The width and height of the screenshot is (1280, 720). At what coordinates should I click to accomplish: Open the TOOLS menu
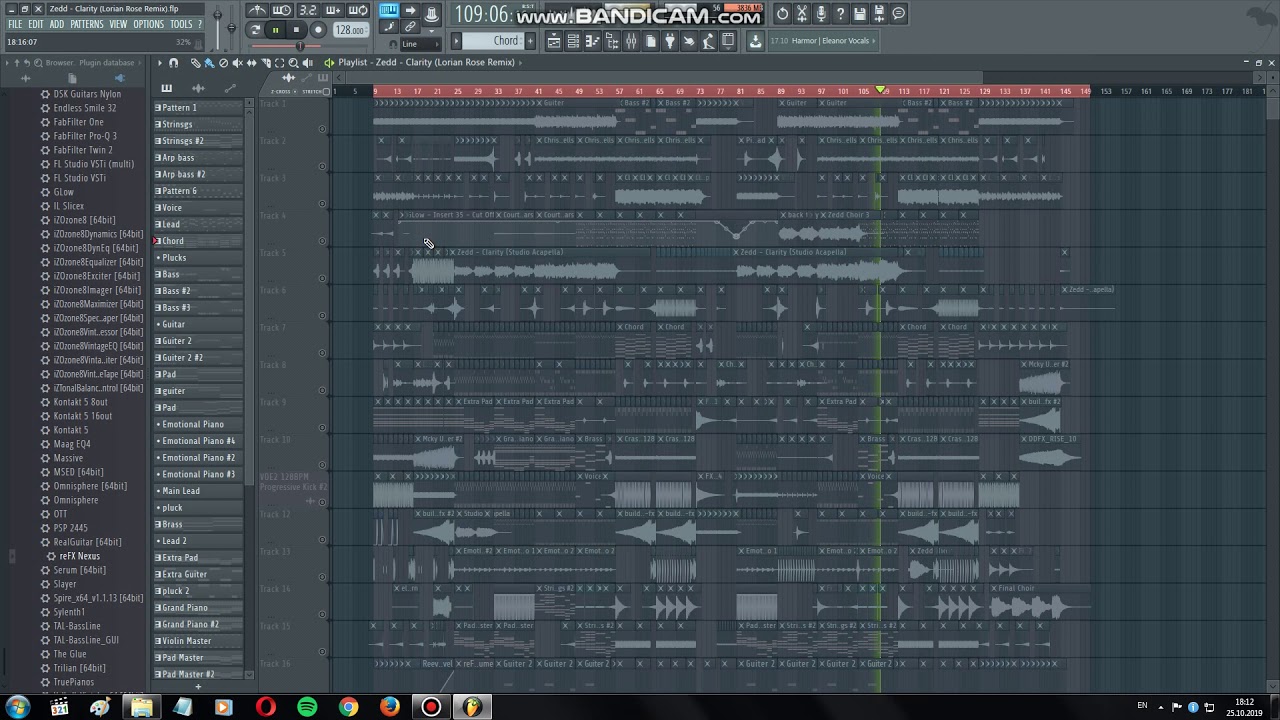pos(181,24)
